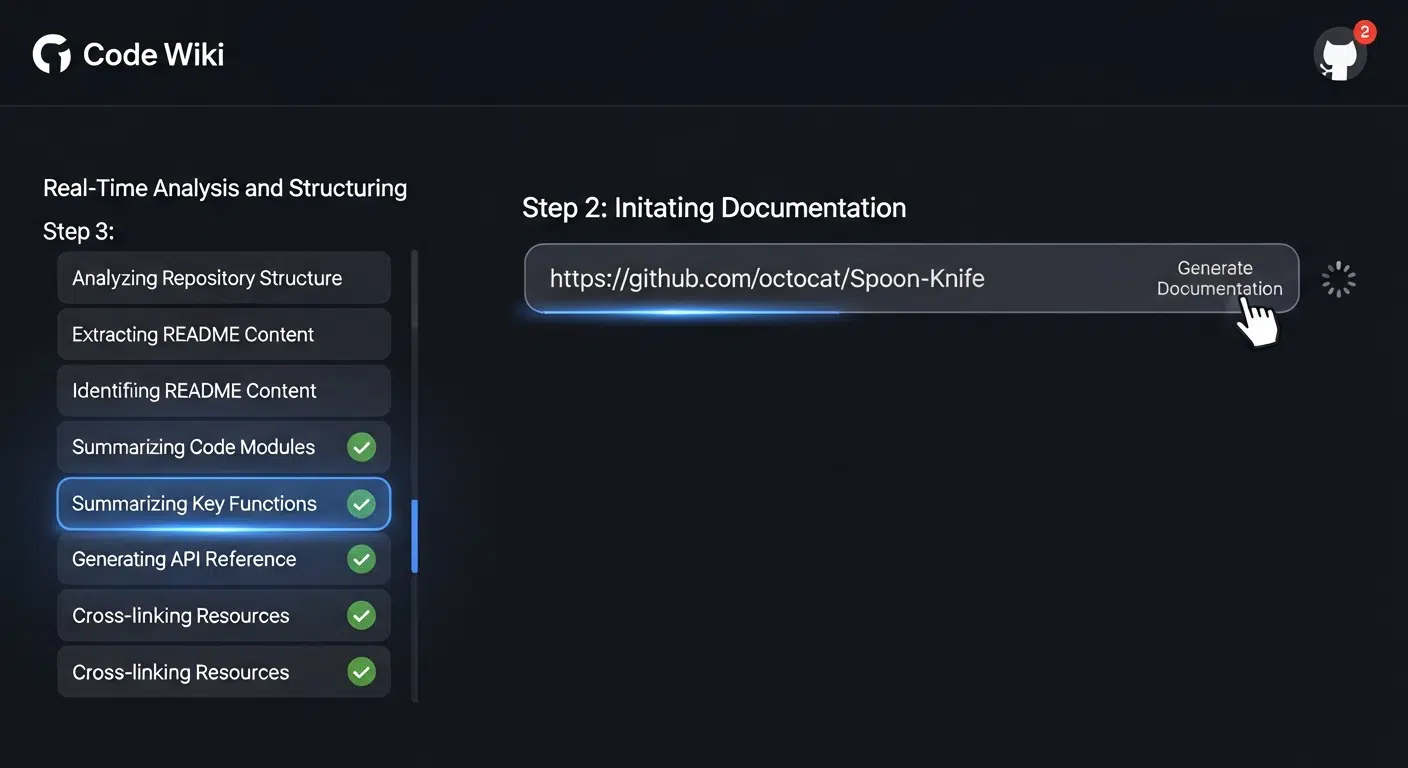The width and height of the screenshot is (1408, 768).
Task: Click the notification badge showing 2
Action: point(1365,31)
